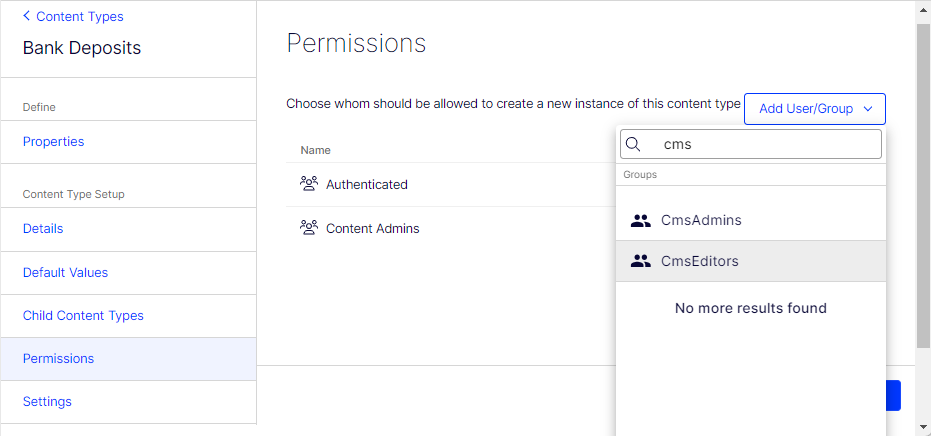Open Child Content Types
Screen dimensions: 931x436
pos(83,316)
